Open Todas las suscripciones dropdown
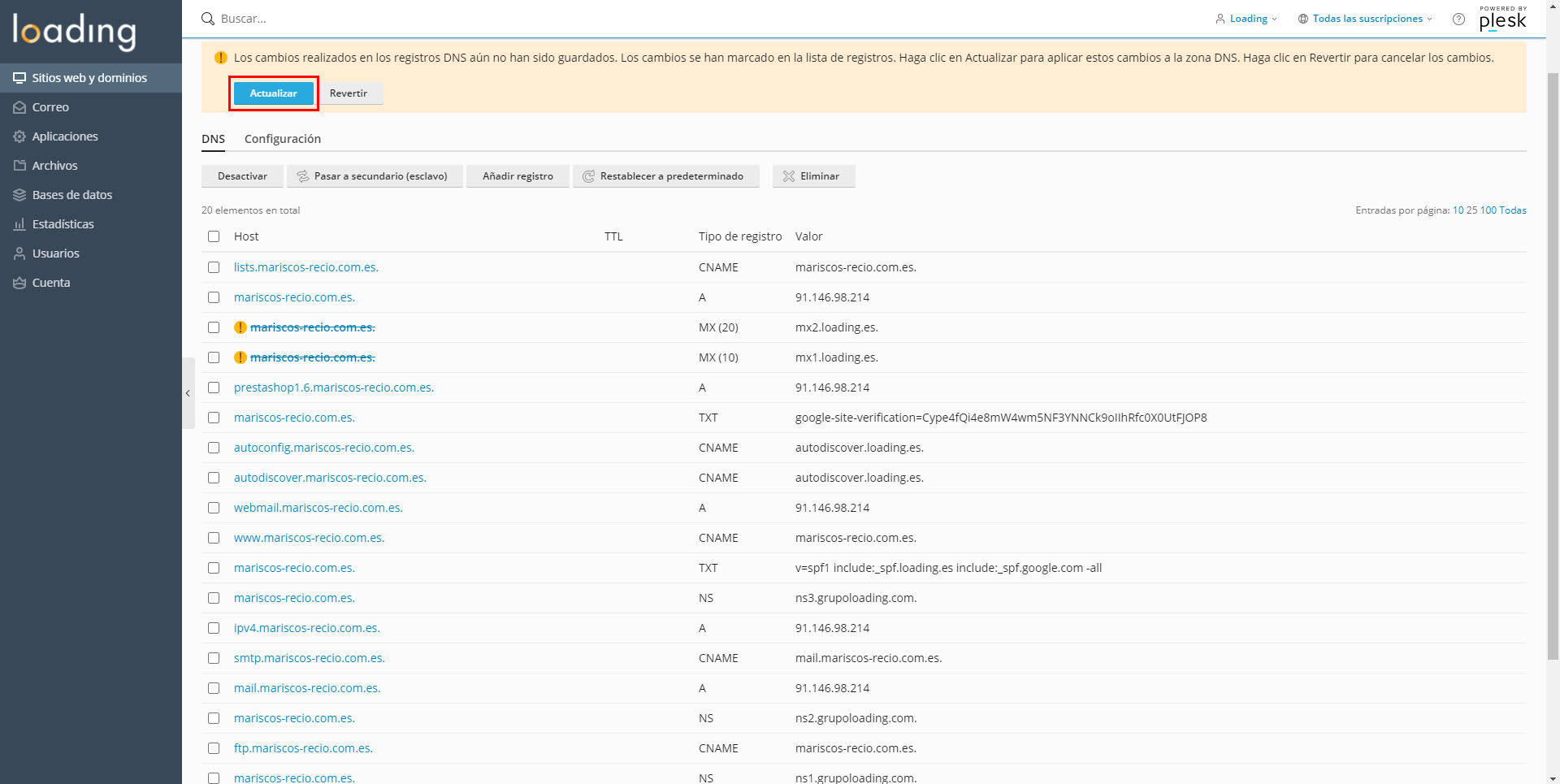Image resolution: width=1560 pixels, height=784 pixels. (x=1367, y=19)
